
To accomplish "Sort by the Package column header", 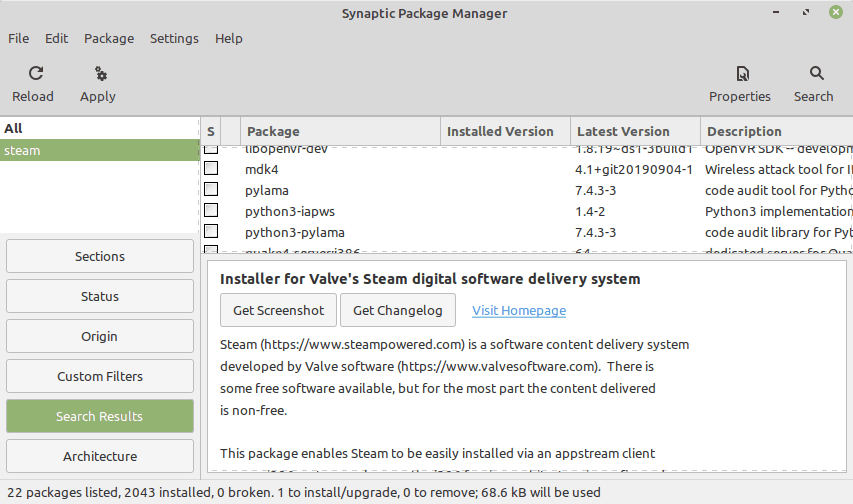I will coord(340,131).
